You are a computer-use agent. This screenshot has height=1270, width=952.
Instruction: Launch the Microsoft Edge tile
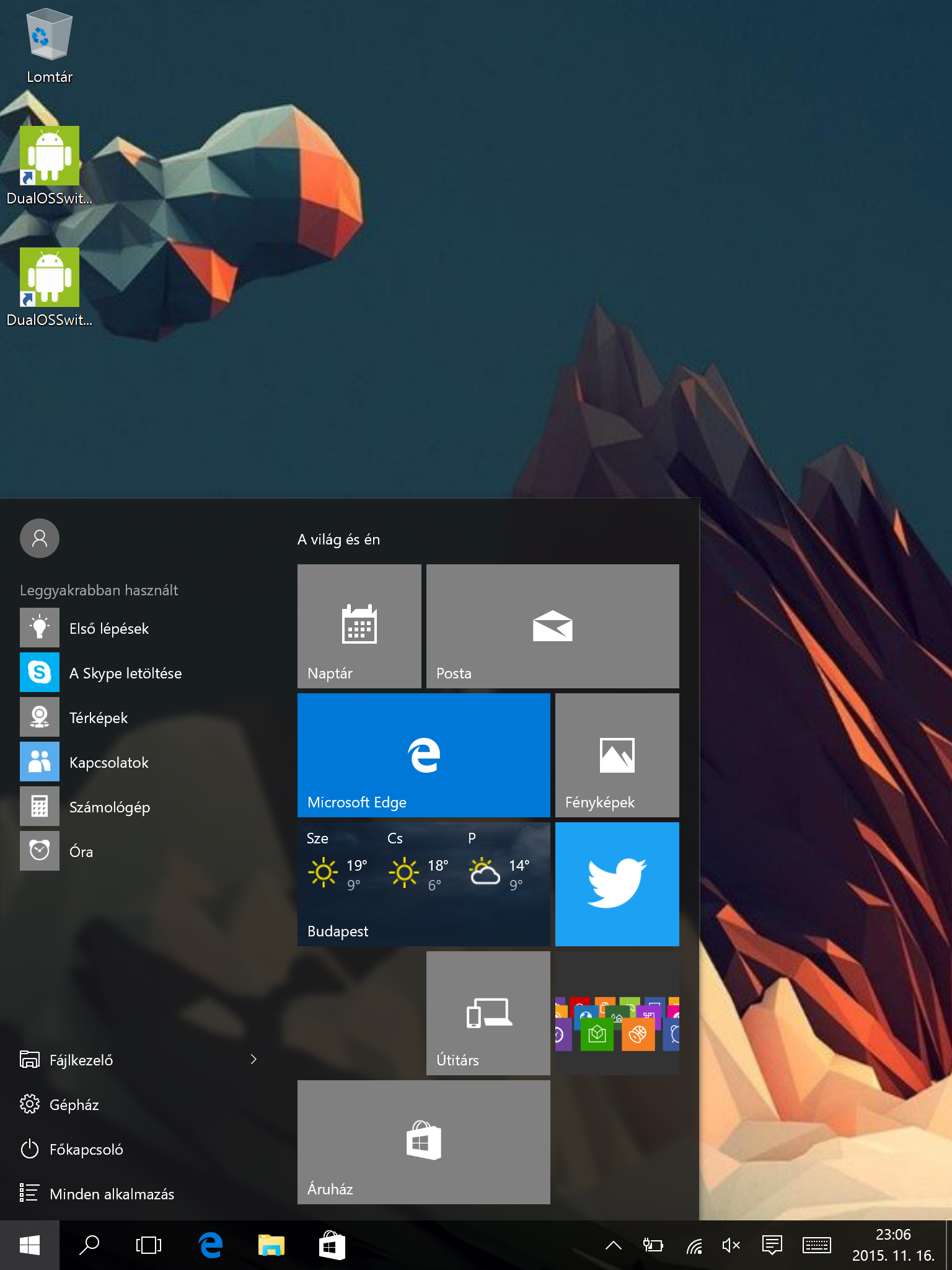tap(423, 755)
